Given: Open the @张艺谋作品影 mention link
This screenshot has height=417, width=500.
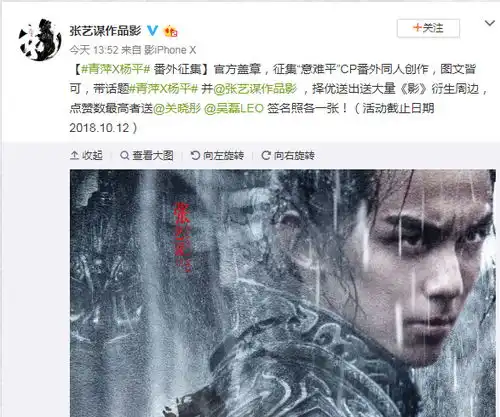Looking at the screenshot, I should coord(255,89).
